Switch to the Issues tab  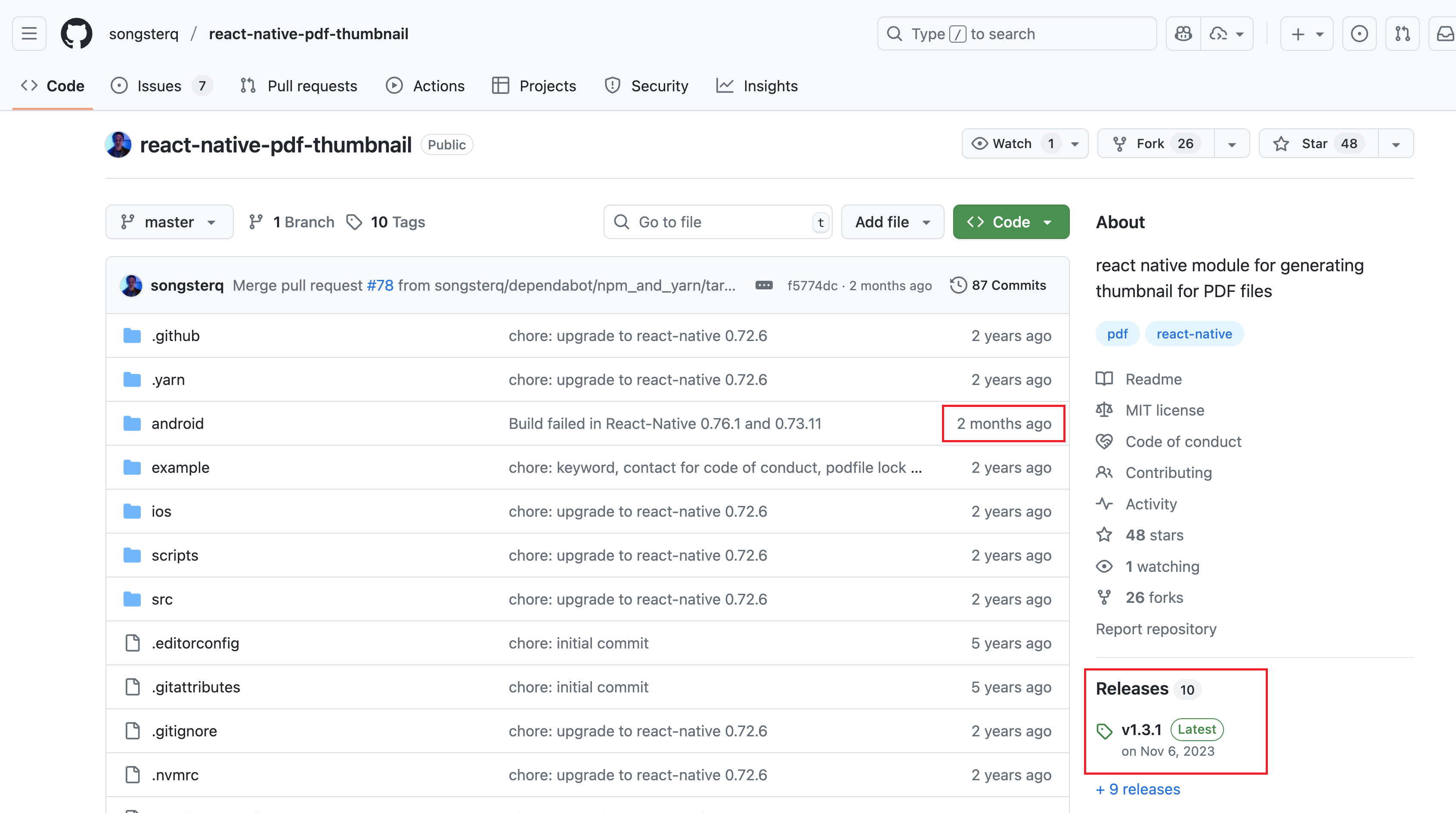click(159, 85)
